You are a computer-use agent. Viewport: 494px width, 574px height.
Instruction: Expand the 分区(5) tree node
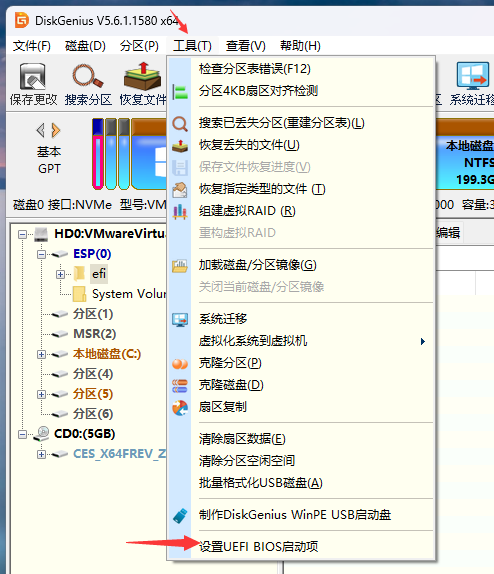pyautogui.click(x=41, y=394)
